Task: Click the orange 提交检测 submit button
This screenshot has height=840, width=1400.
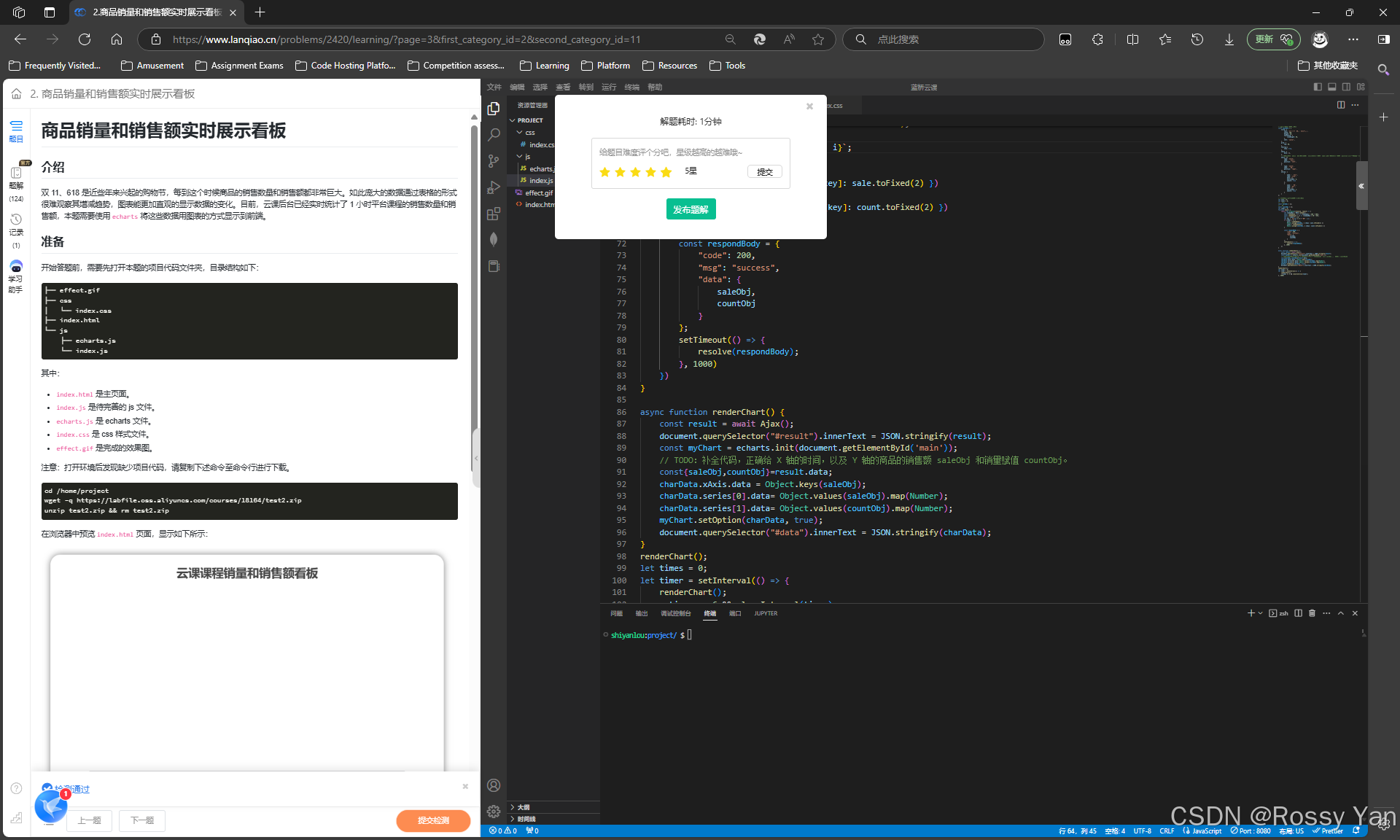Action: (x=433, y=820)
